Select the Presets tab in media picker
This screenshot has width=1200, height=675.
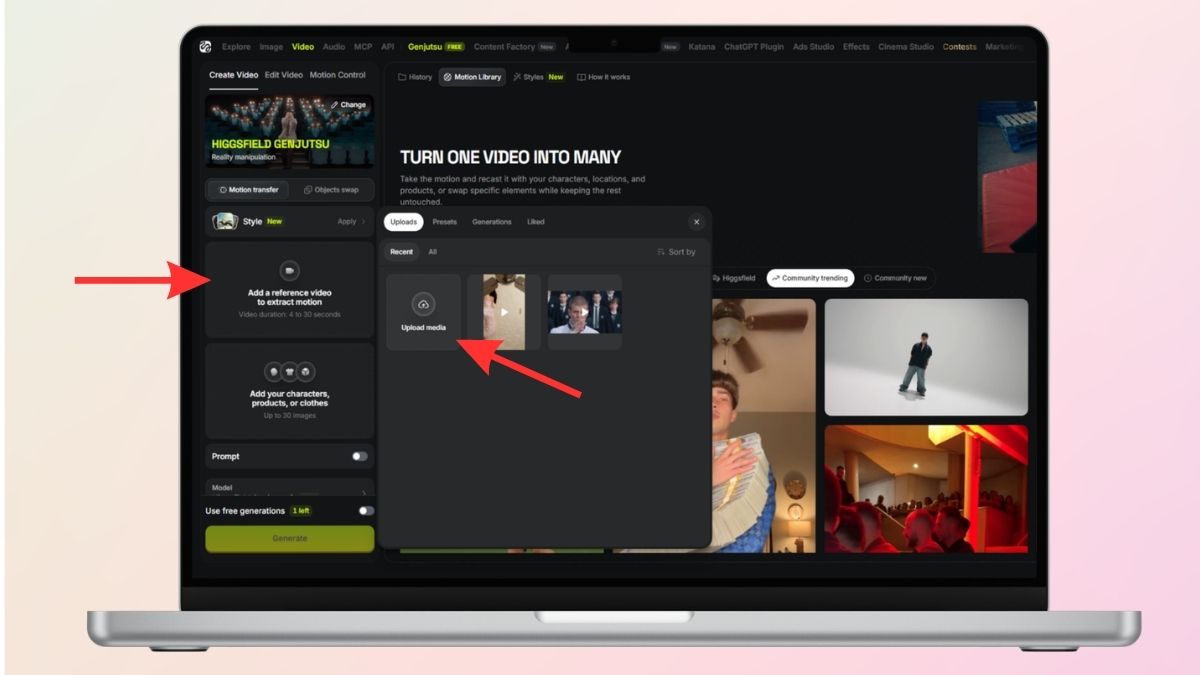444,222
